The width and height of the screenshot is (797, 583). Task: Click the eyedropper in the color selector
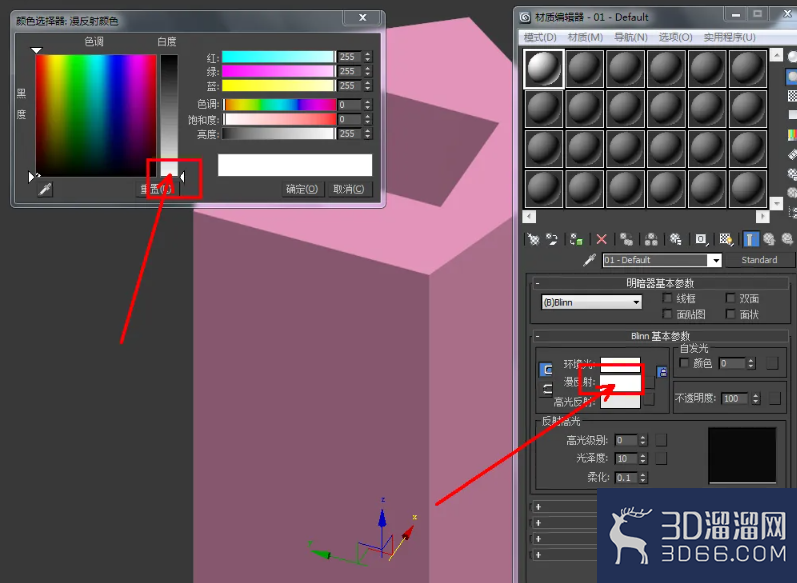pyautogui.click(x=45, y=190)
